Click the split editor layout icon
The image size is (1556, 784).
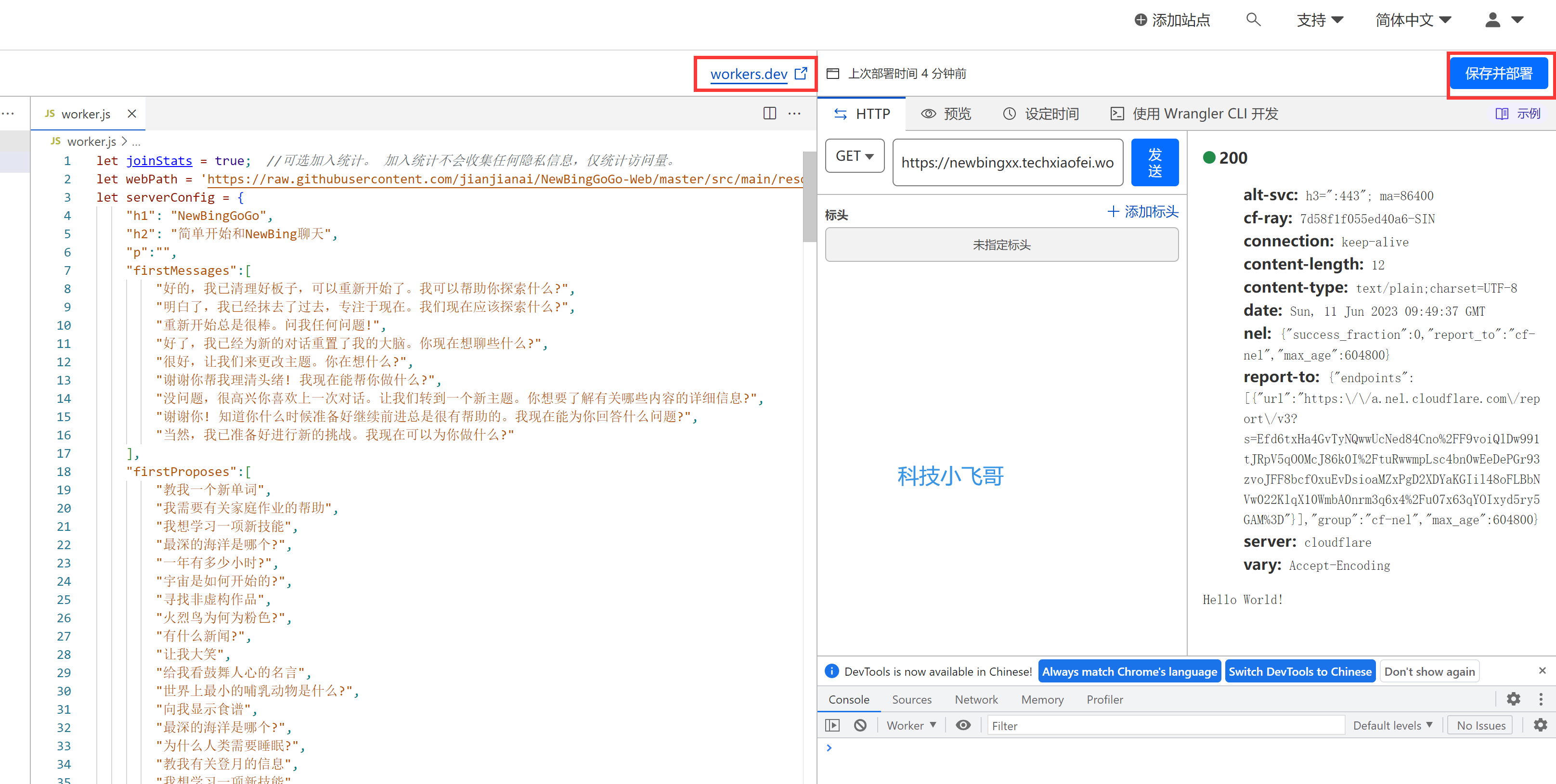pyautogui.click(x=769, y=114)
